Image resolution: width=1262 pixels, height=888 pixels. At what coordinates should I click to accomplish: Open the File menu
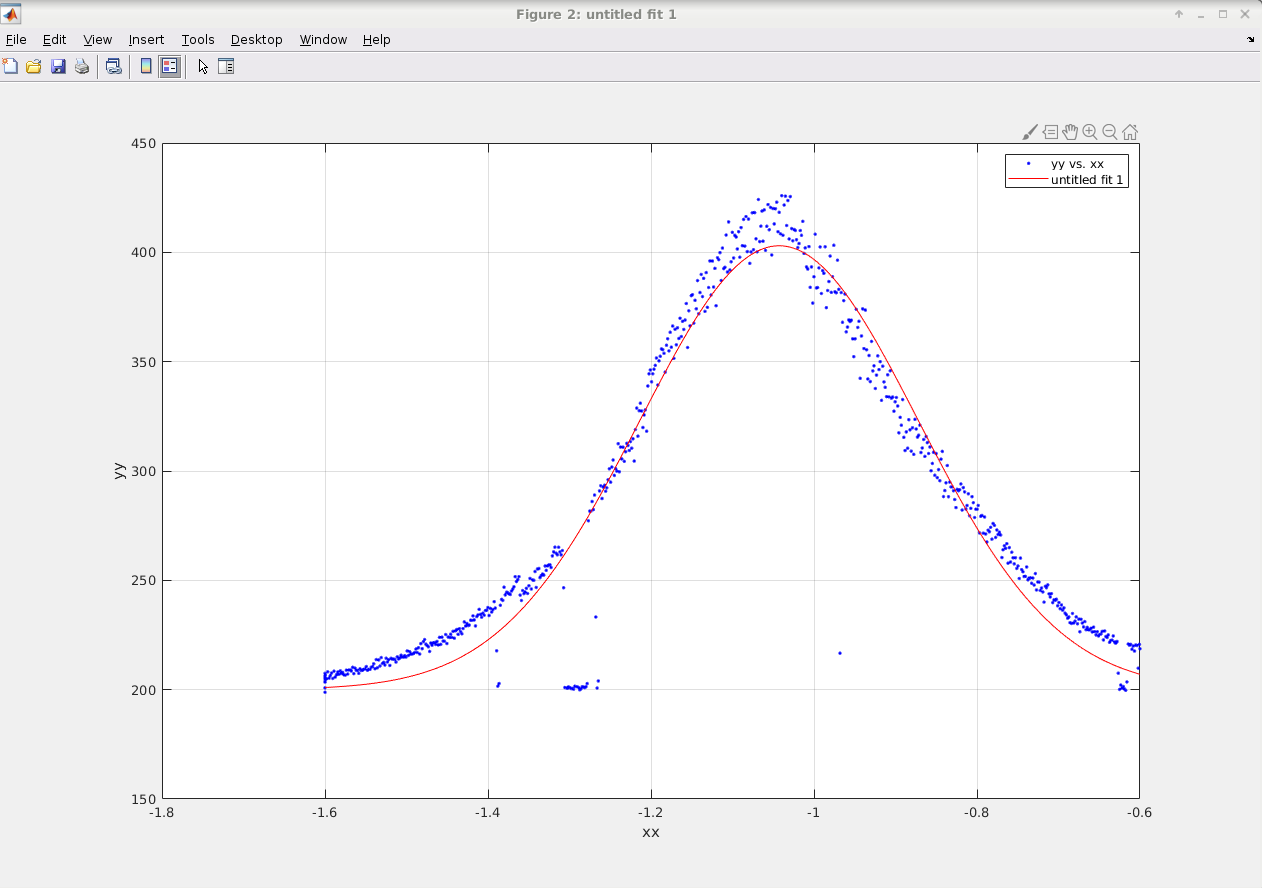[16, 40]
